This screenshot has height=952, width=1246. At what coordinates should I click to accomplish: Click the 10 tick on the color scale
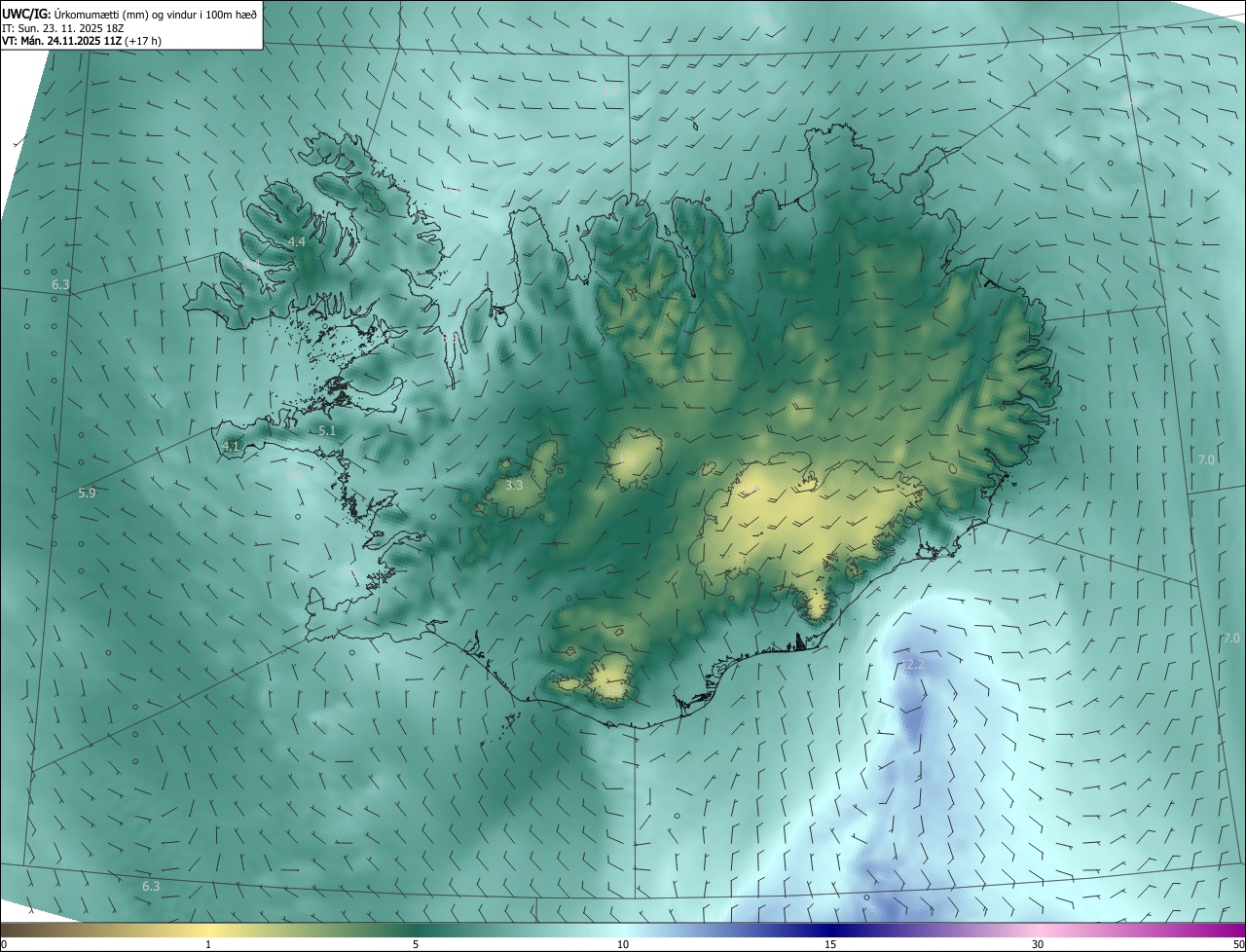coord(623,944)
